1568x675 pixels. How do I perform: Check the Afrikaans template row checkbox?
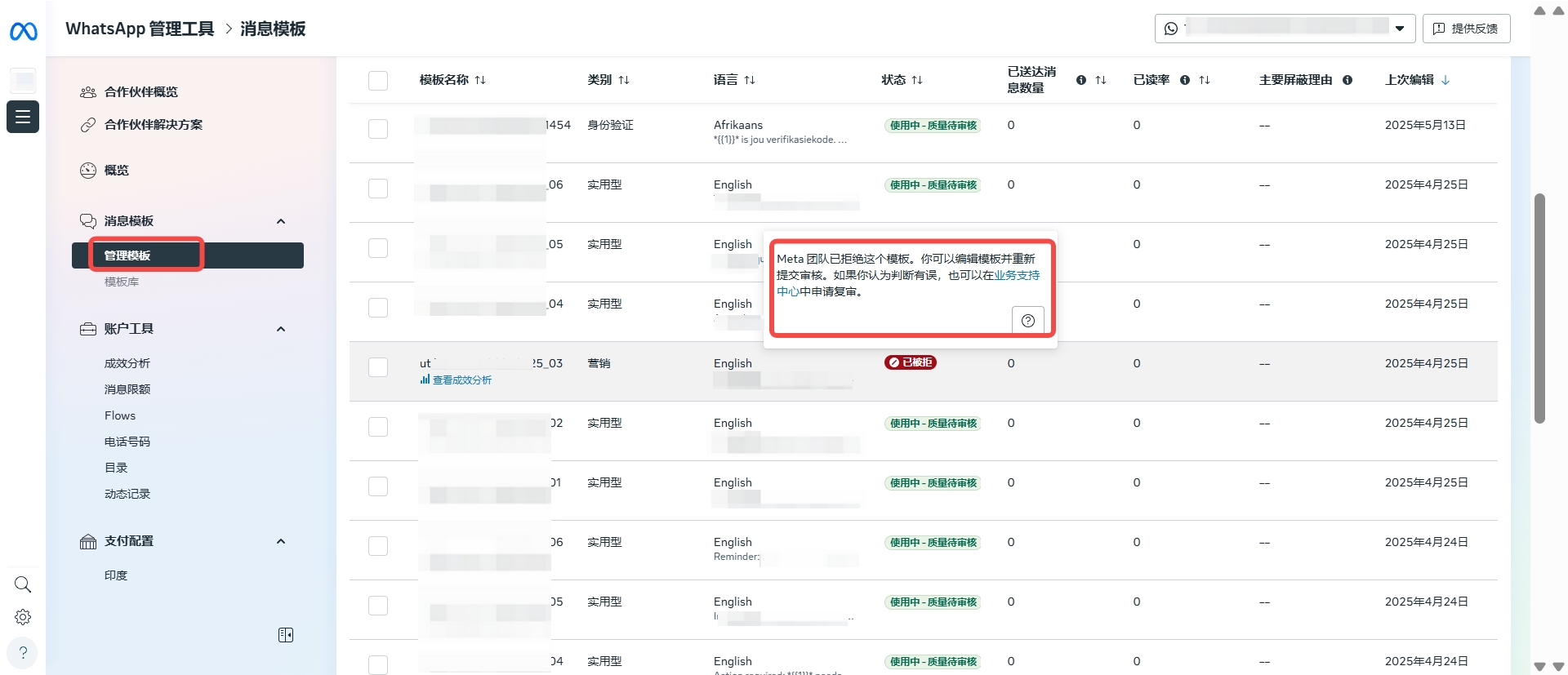[378, 129]
